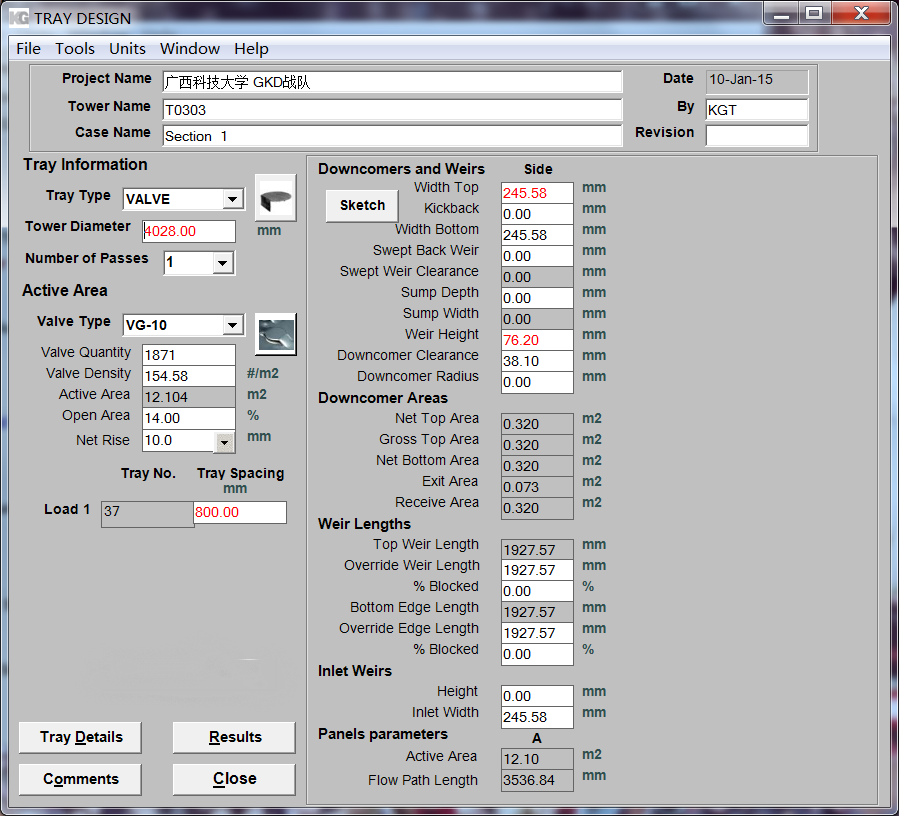Click the Swept Weir Clearance value
The width and height of the screenshot is (899, 816).
(x=537, y=277)
